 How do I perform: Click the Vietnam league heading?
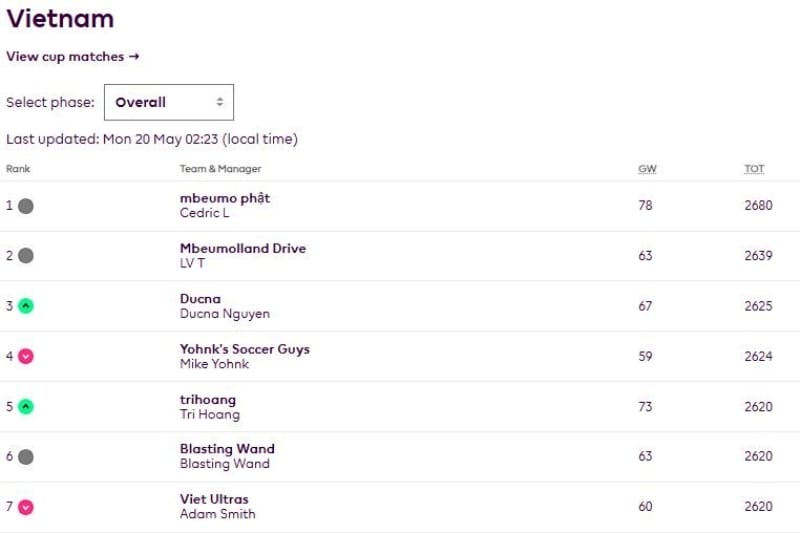pyautogui.click(x=60, y=18)
